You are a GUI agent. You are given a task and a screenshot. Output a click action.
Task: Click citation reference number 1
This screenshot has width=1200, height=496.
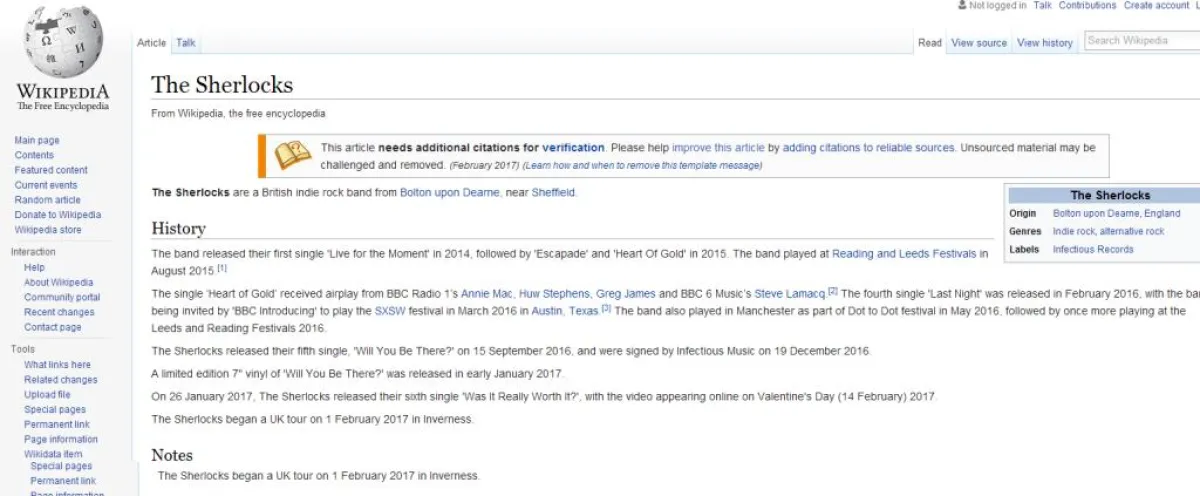(x=222, y=268)
